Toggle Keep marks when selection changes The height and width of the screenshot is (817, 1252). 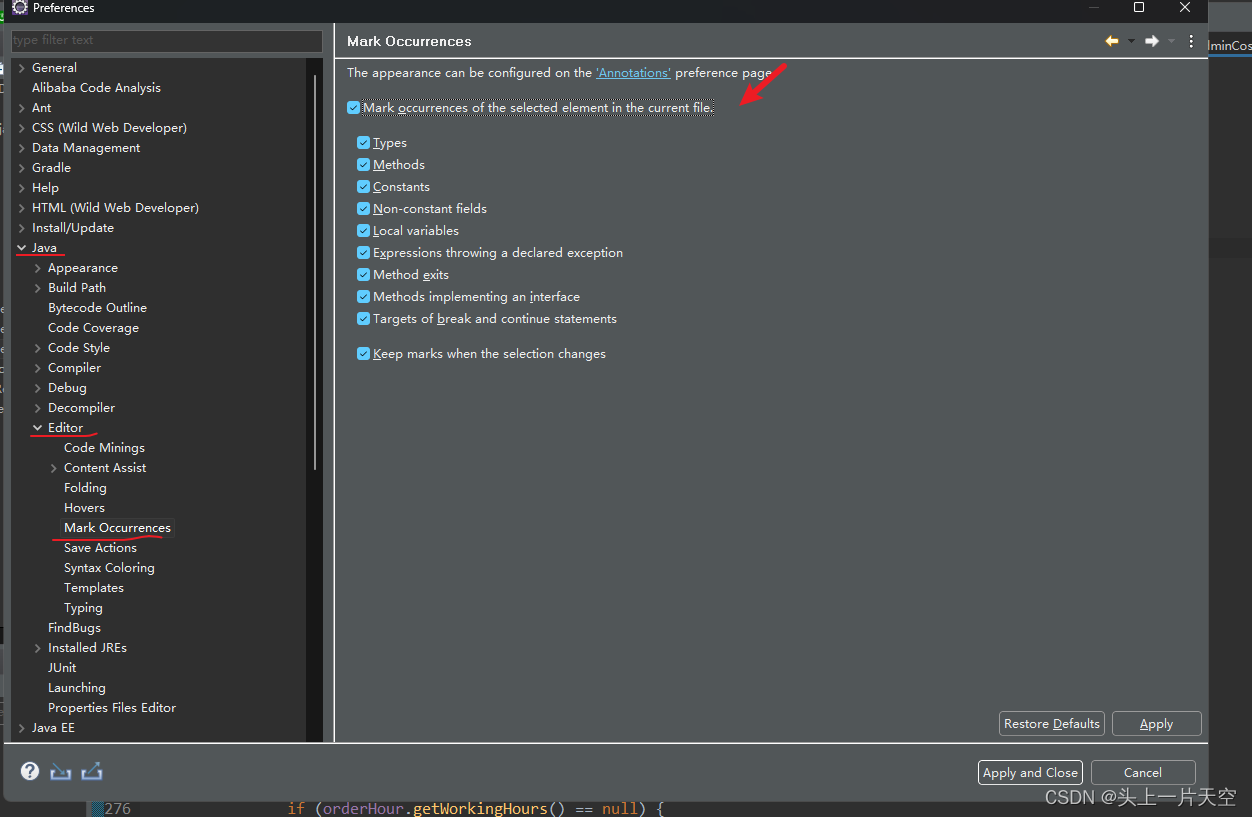pyautogui.click(x=363, y=354)
